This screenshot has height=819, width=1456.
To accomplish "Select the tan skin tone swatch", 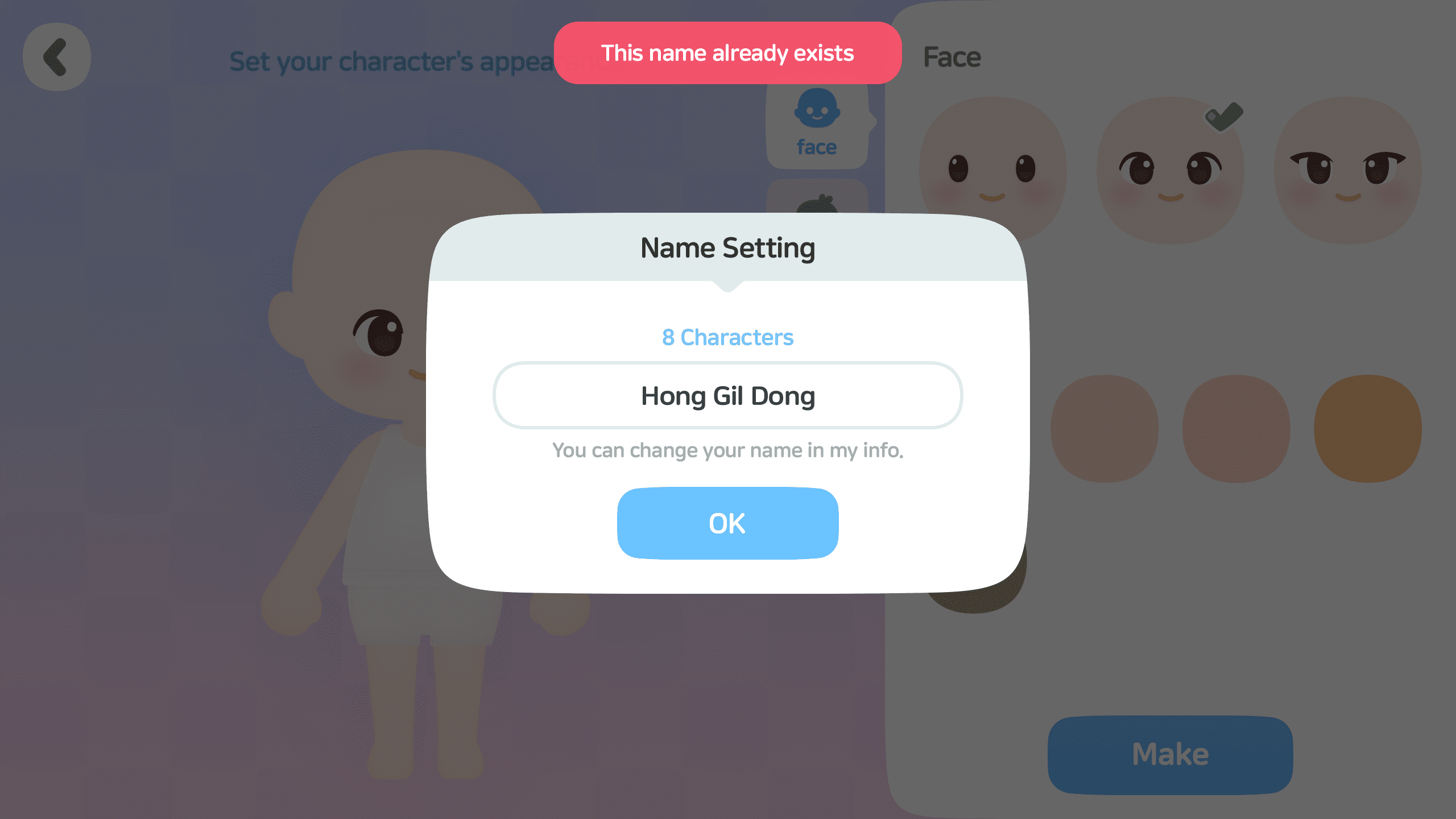I will tap(1368, 428).
